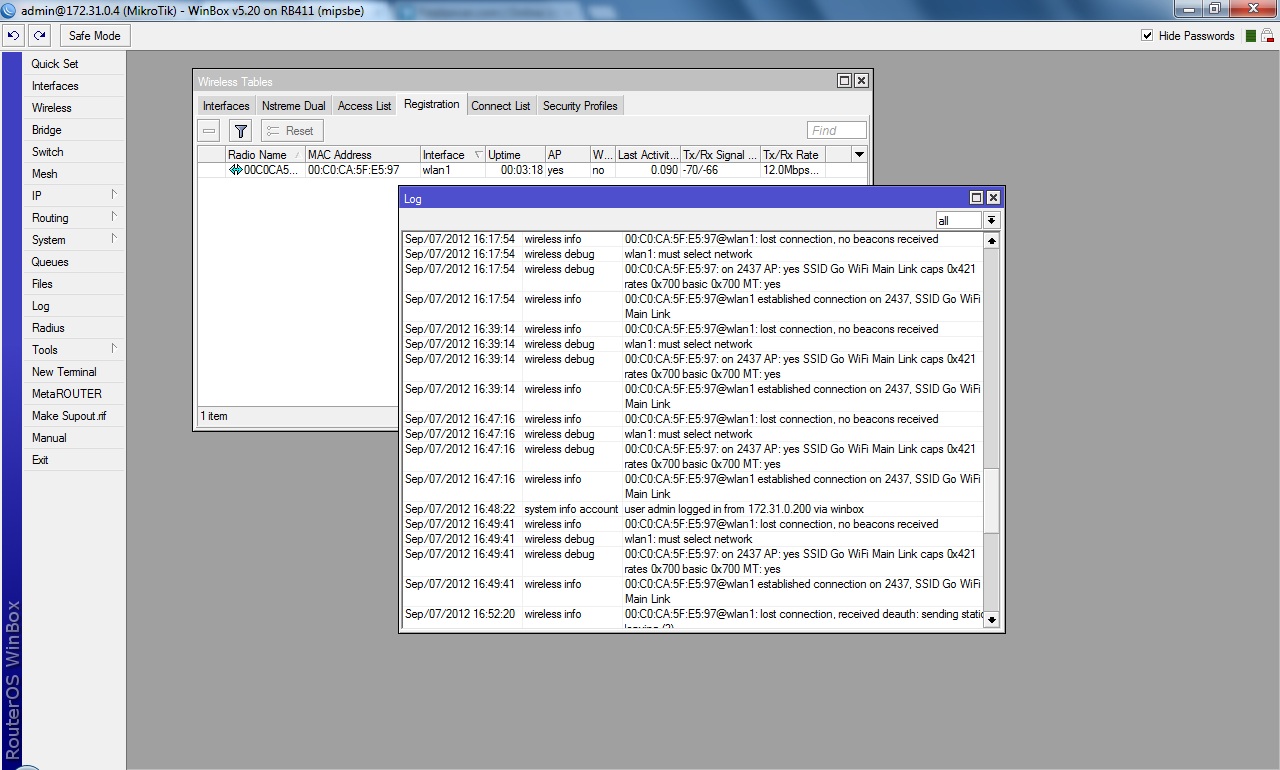The width and height of the screenshot is (1280, 770).
Task: Sort by the Uptime column header
Action: coord(515,155)
